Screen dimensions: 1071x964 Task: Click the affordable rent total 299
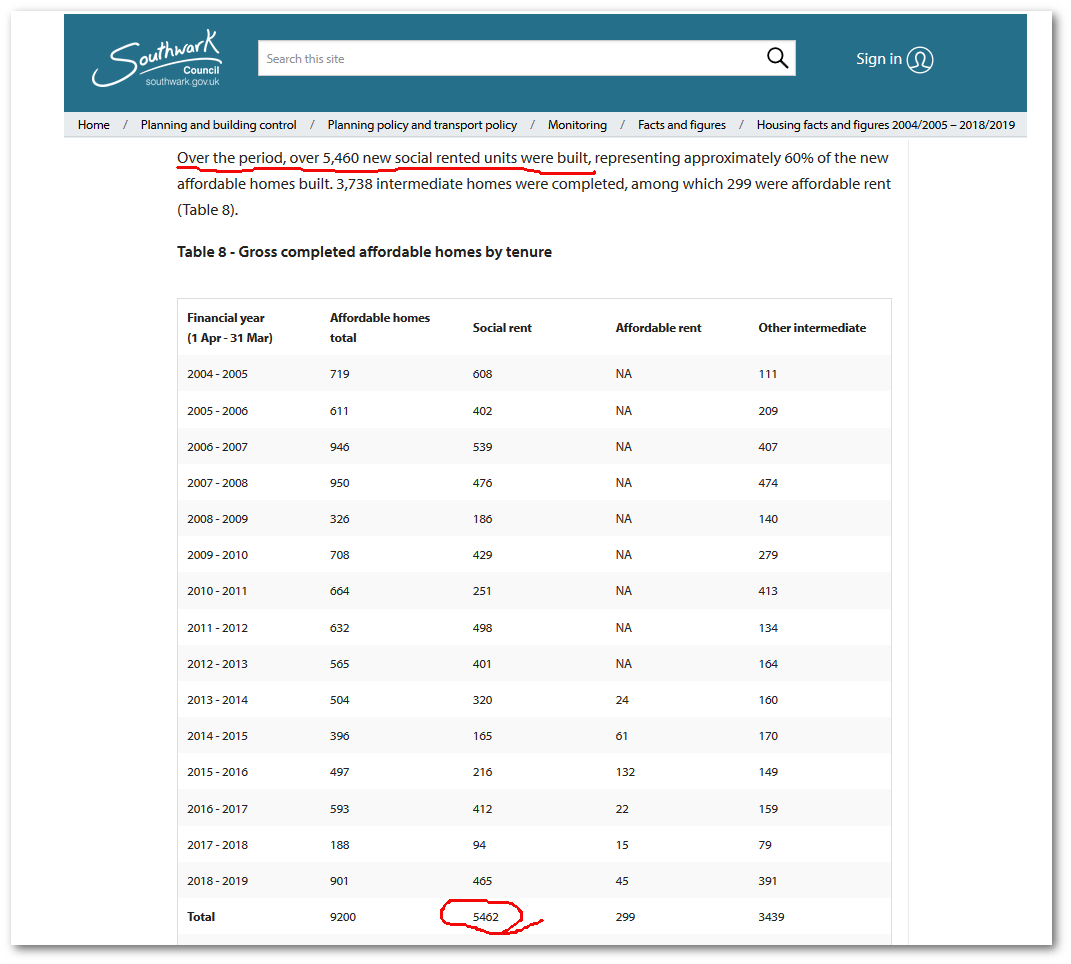tap(625, 917)
